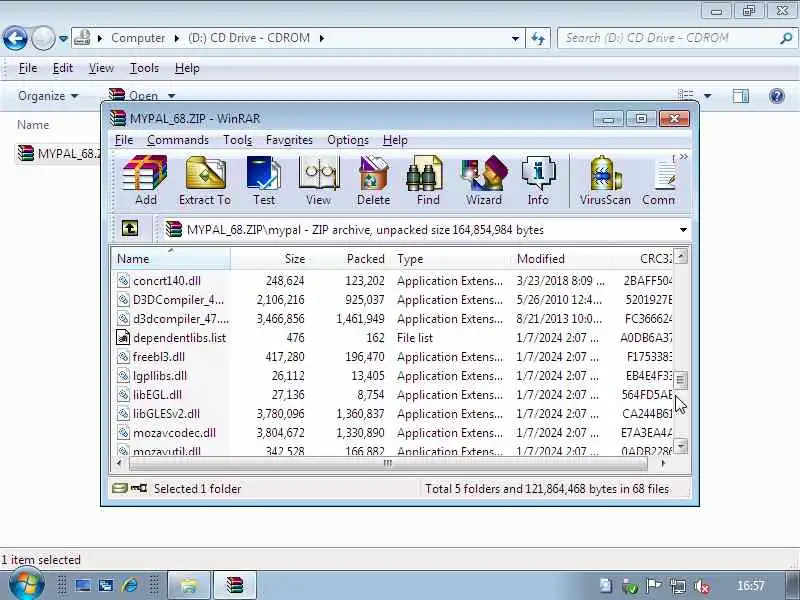Select lgpllibs.dll in the list
This screenshot has height=600, width=800.
393,376
